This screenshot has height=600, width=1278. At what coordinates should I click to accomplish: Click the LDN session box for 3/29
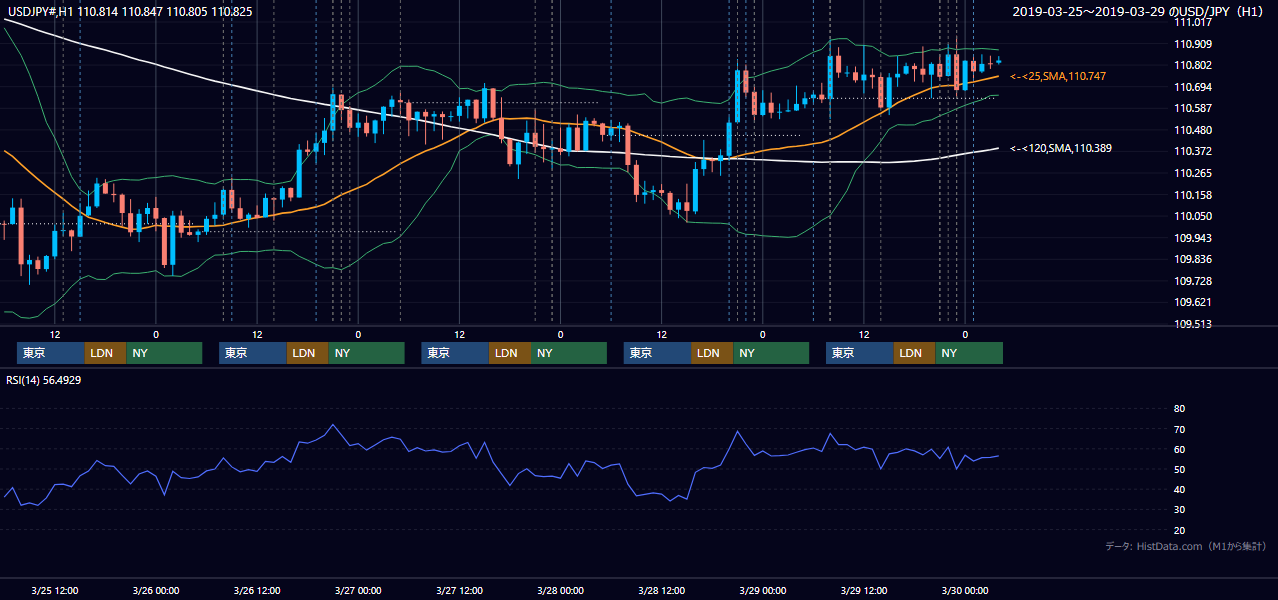tap(914, 353)
